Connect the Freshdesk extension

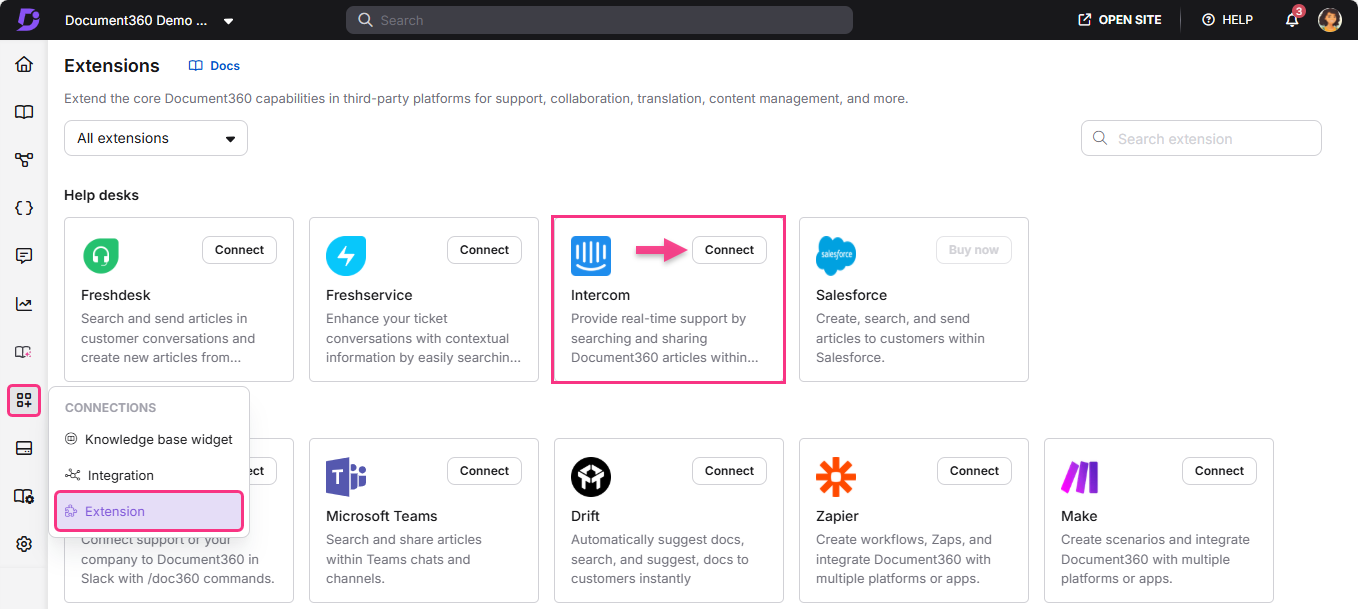pos(239,250)
